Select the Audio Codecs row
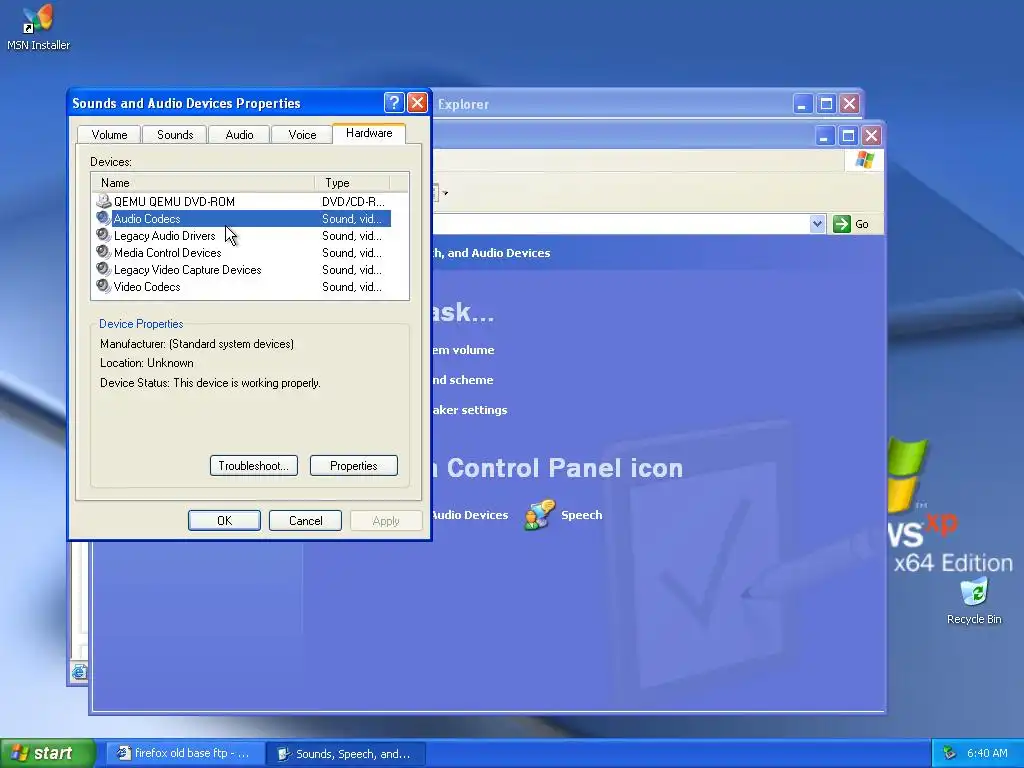The width and height of the screenshot is (1024, 768). pyautogui.click(x=243, y=218)
